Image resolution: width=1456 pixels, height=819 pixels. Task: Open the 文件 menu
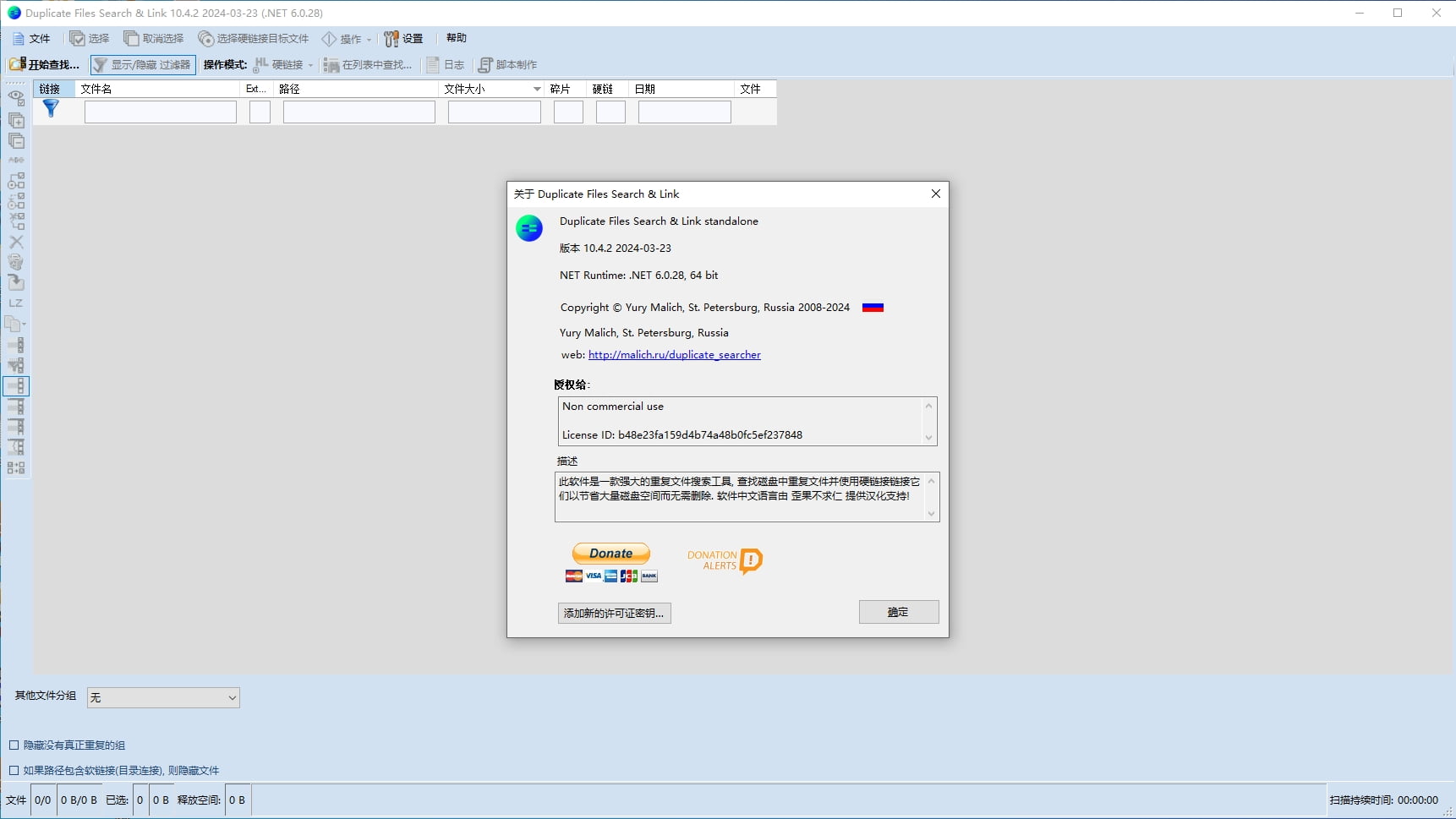[x=31, y=38]
